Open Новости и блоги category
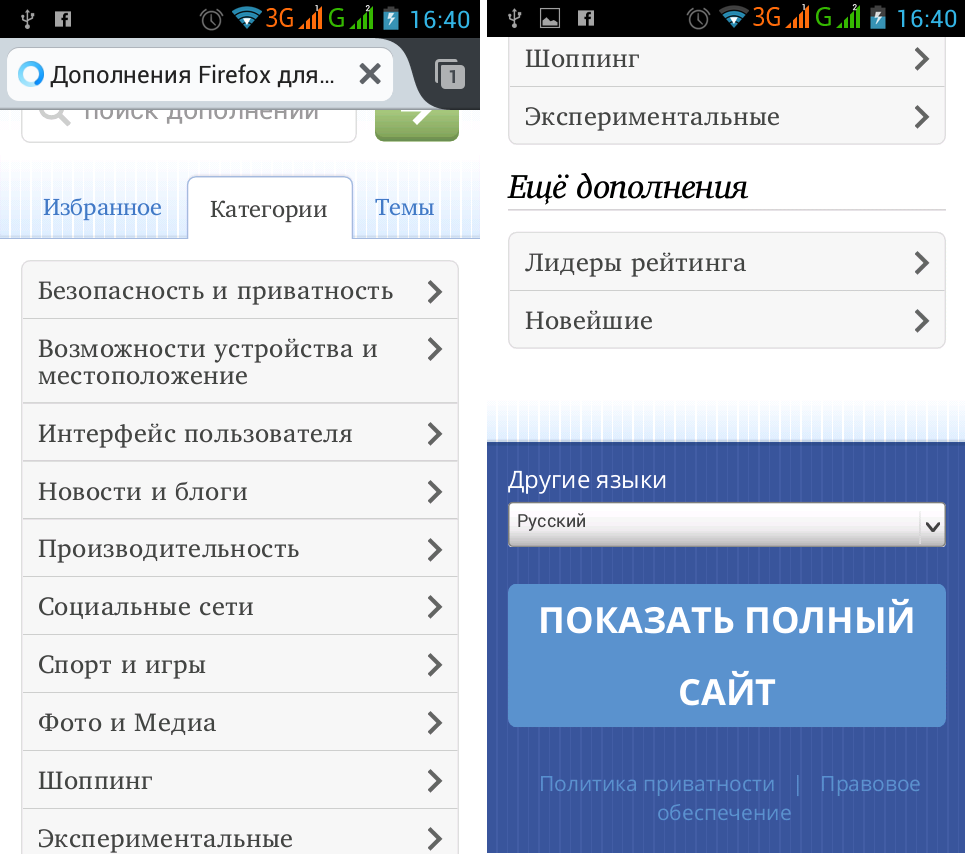 point(240,490)
